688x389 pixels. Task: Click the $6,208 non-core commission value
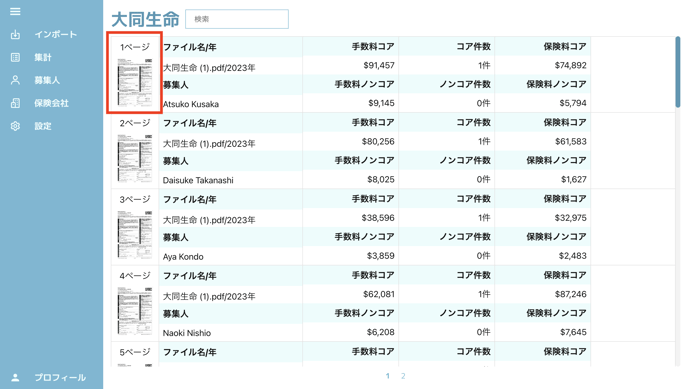tap(380, 332)
